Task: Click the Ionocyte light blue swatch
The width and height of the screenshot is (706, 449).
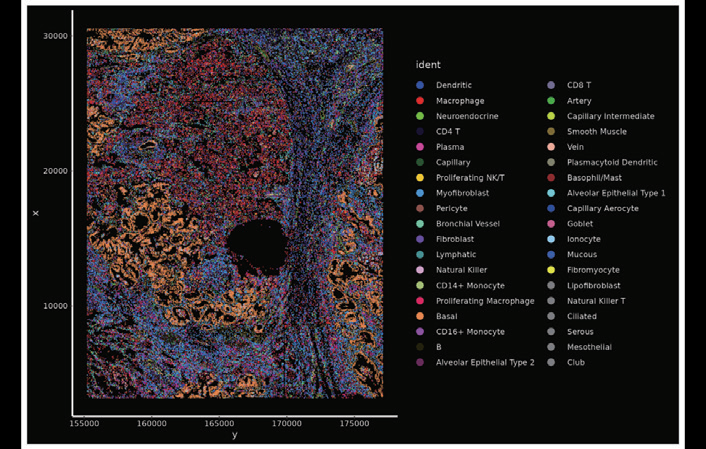Action: point(551,239)
